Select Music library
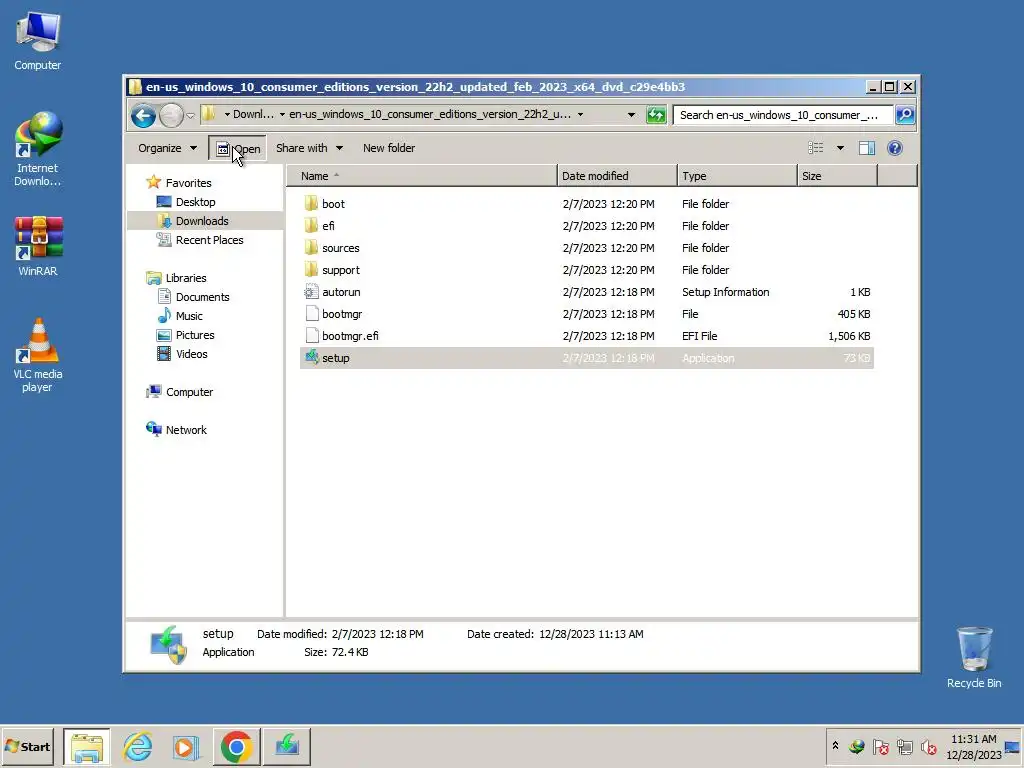Viewport: 1024px width, 768px height. pyautogui.click(x=180, y=316)
